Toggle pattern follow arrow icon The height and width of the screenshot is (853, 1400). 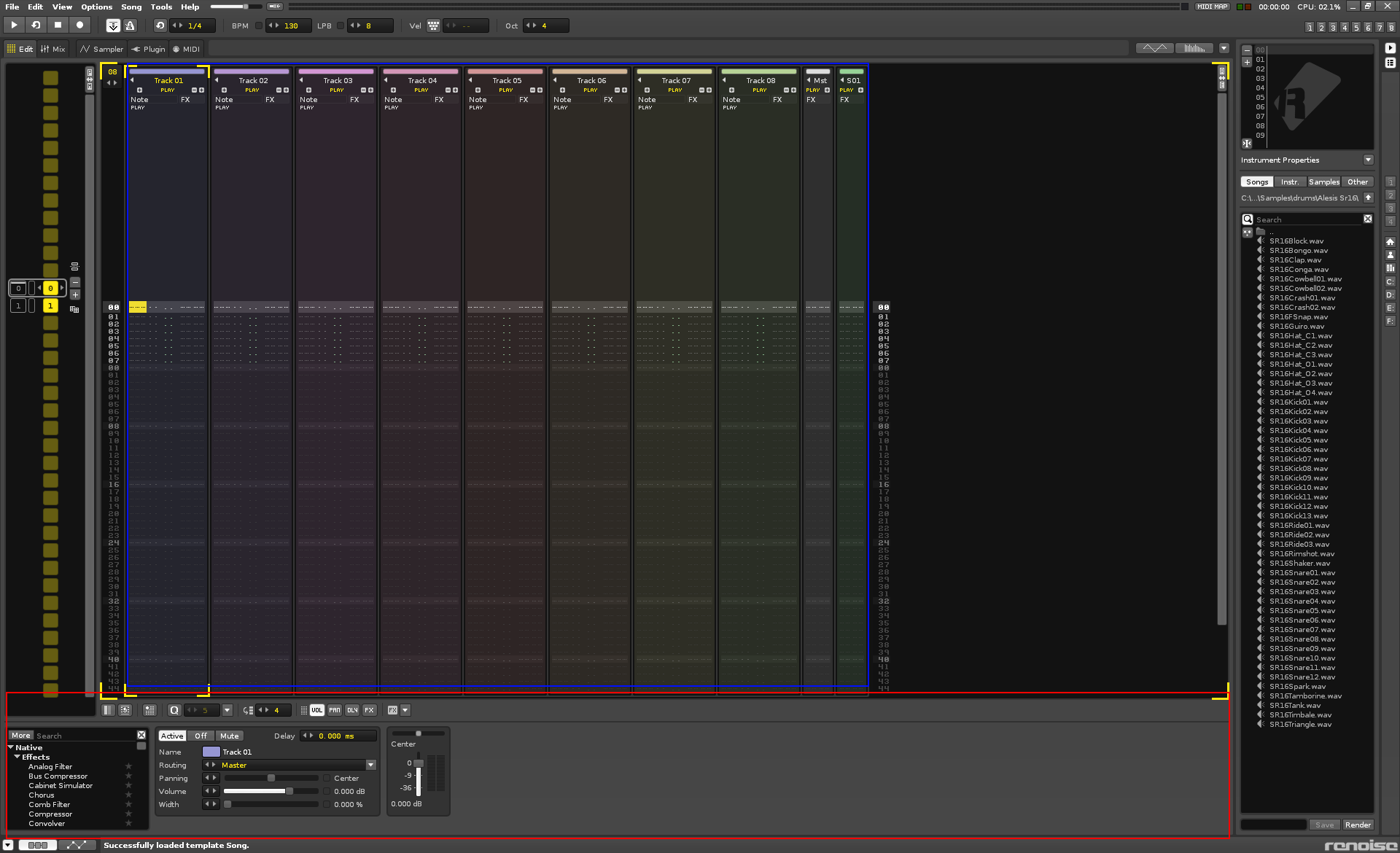click(x=113, y=26)
